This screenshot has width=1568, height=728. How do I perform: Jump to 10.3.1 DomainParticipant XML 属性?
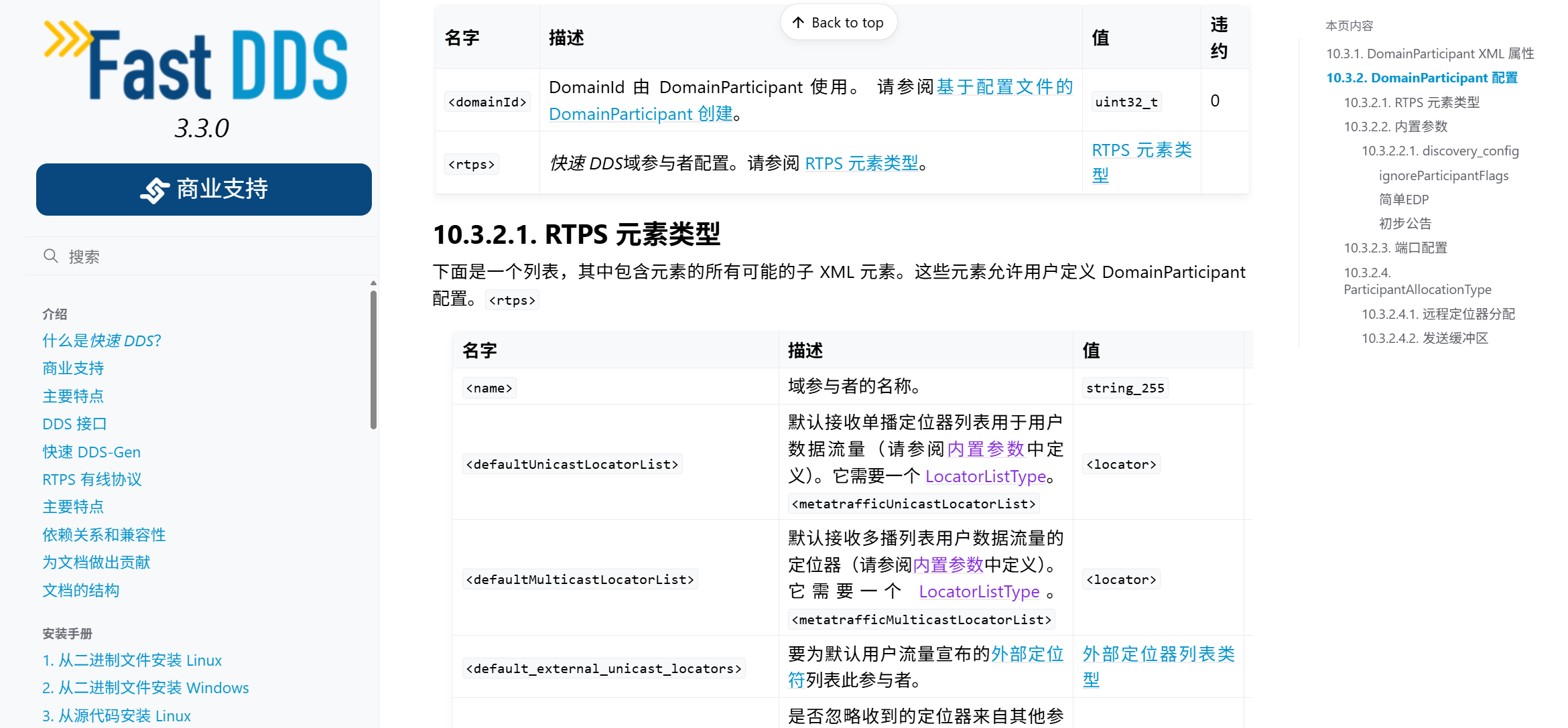click(1429, 54)
